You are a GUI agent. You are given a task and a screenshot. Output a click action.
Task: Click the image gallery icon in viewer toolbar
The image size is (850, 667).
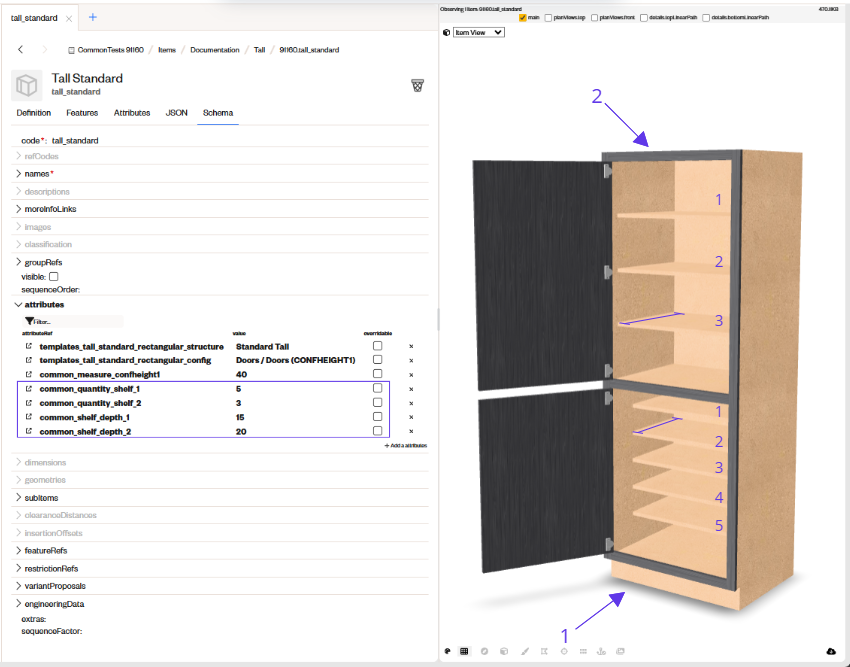click(x=621, y=651)
